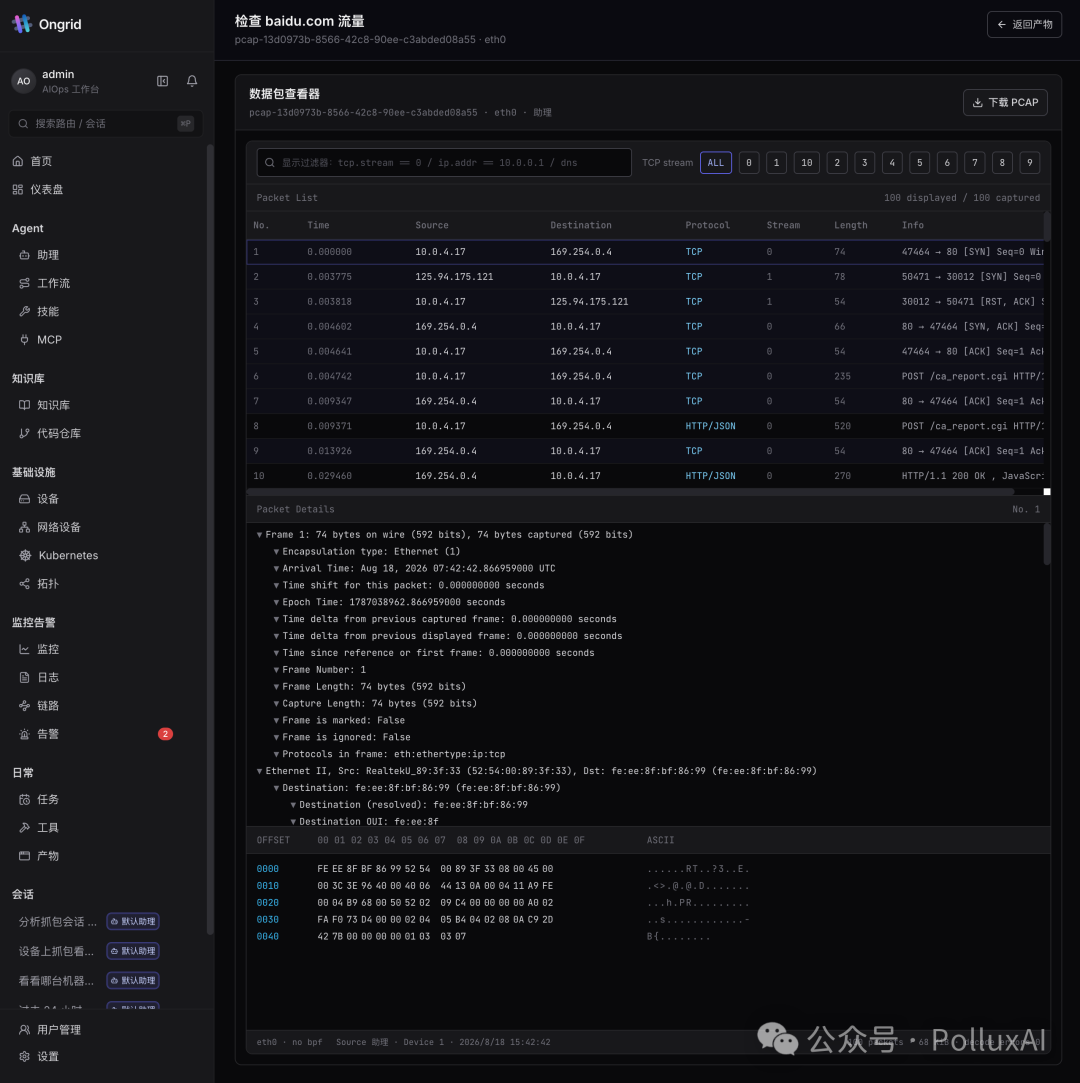Viewport: 1080px width, 1083px height.
Task: Filter by TCP stream 1
Action: (x=776, y=163)
